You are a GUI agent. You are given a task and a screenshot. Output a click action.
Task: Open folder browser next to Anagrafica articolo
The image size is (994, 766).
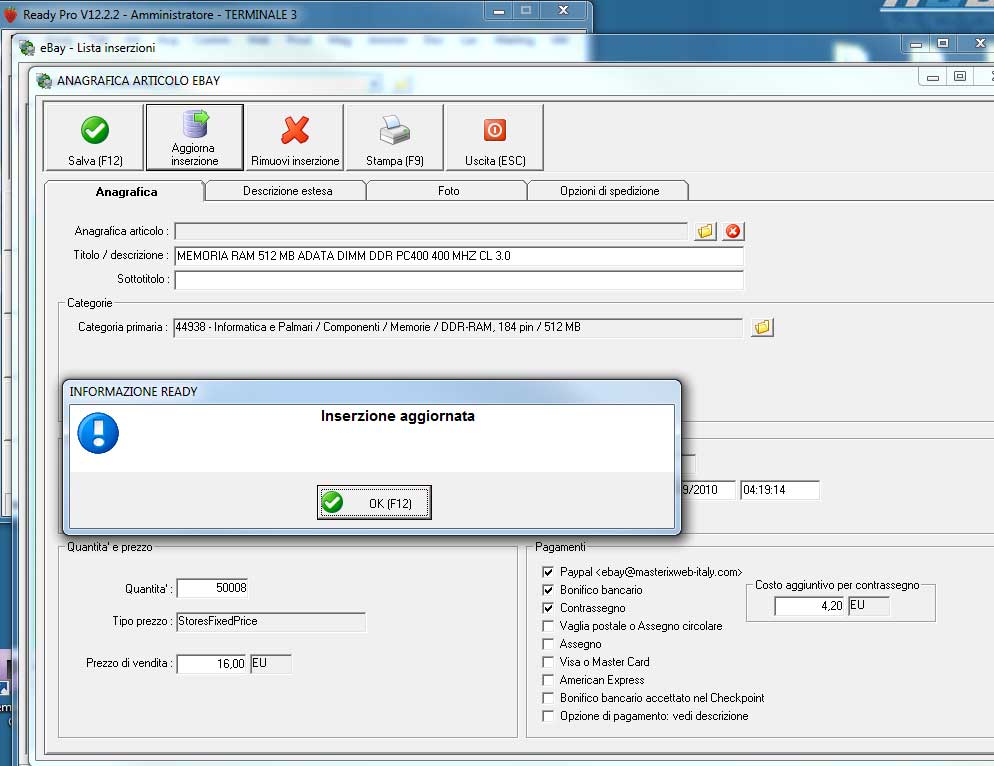point(705,231)
